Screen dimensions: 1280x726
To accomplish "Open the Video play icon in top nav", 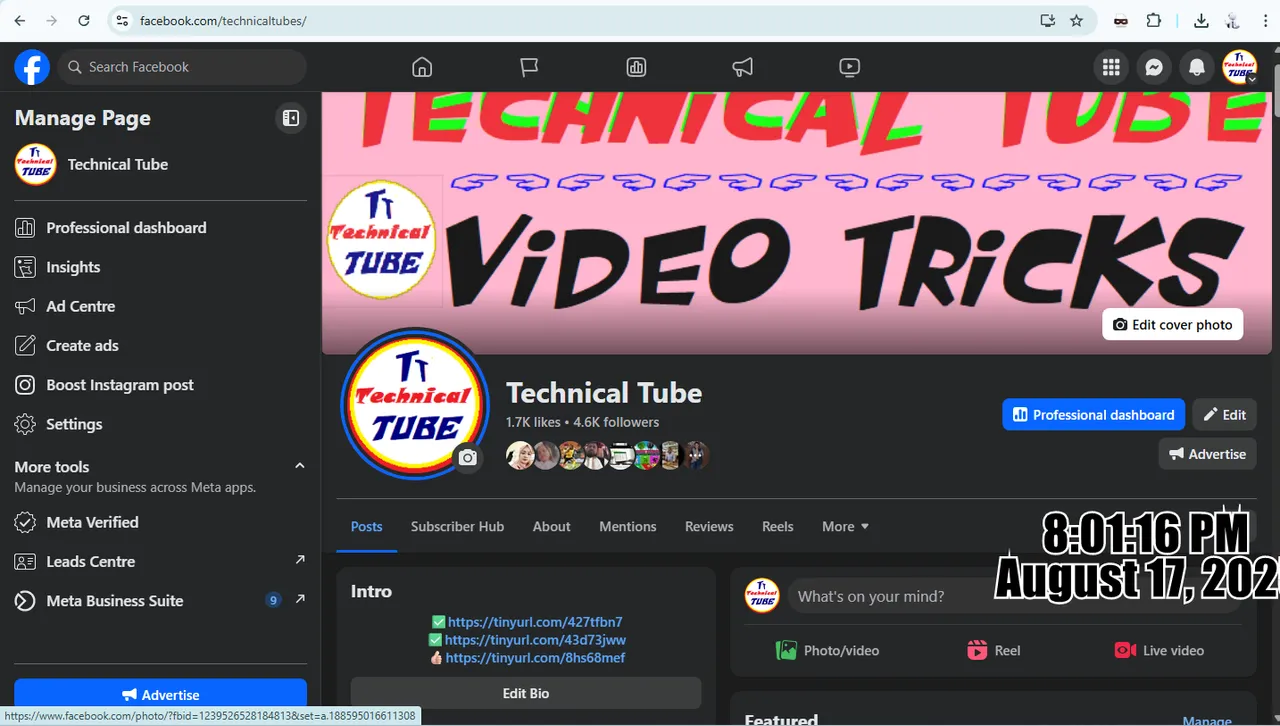I will coord(849,67).
